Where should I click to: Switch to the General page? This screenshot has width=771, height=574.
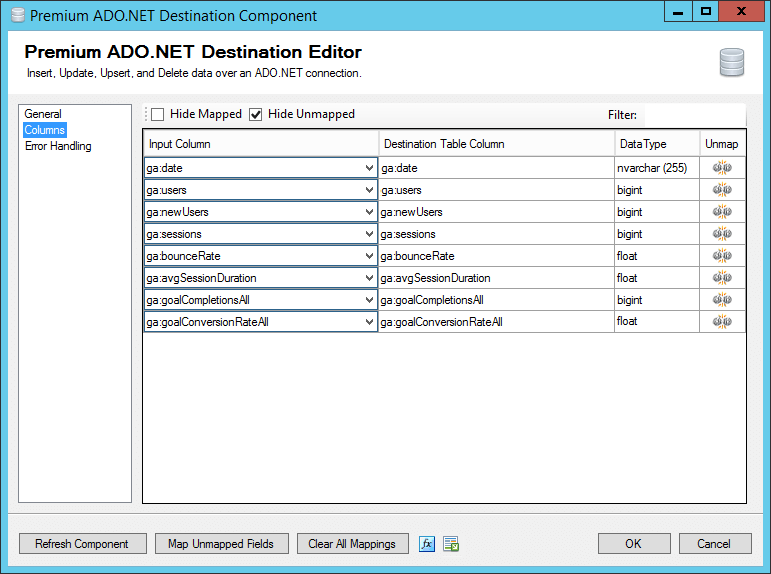pos(43,114)
